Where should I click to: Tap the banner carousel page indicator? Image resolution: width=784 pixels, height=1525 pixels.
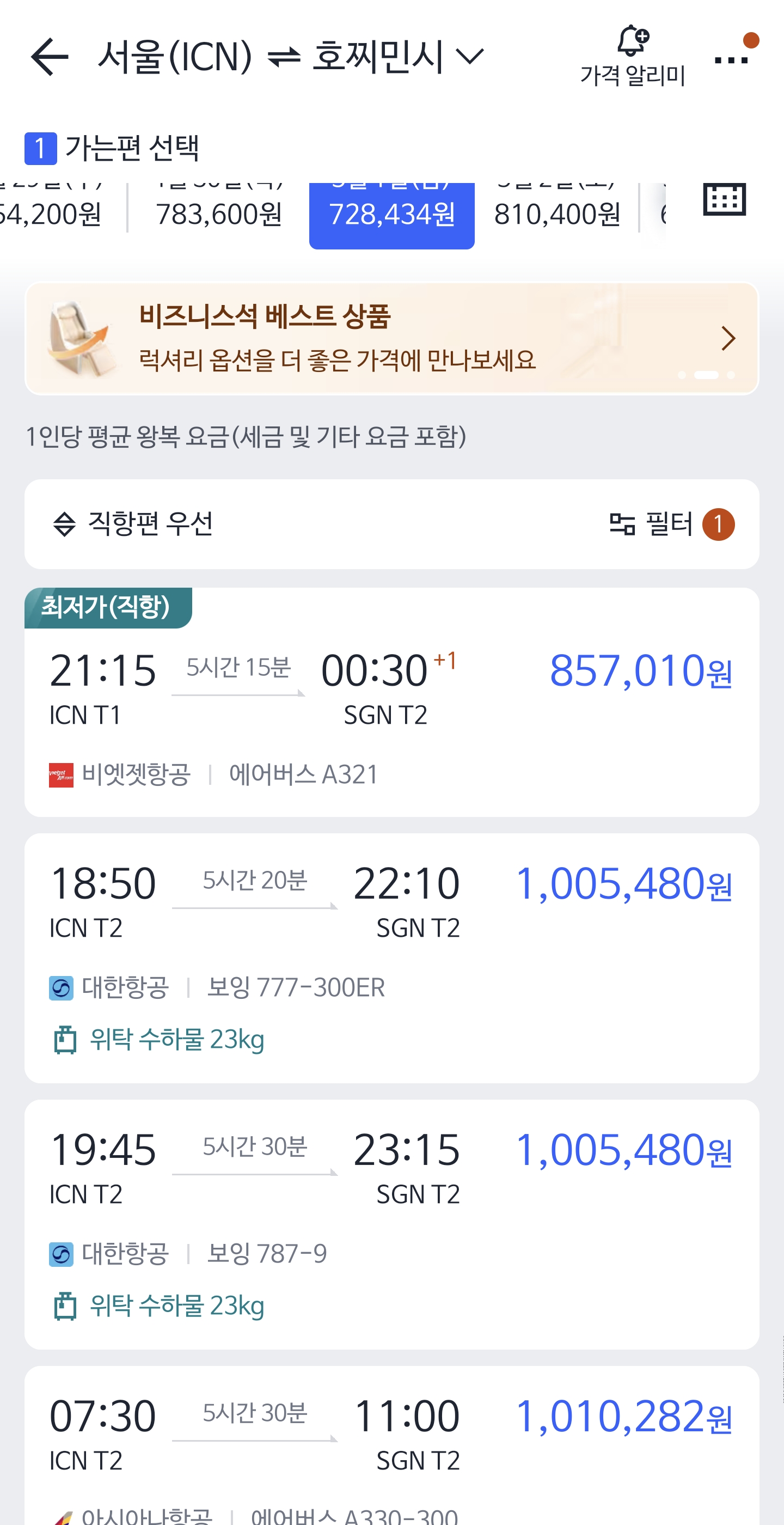point(706,375)
